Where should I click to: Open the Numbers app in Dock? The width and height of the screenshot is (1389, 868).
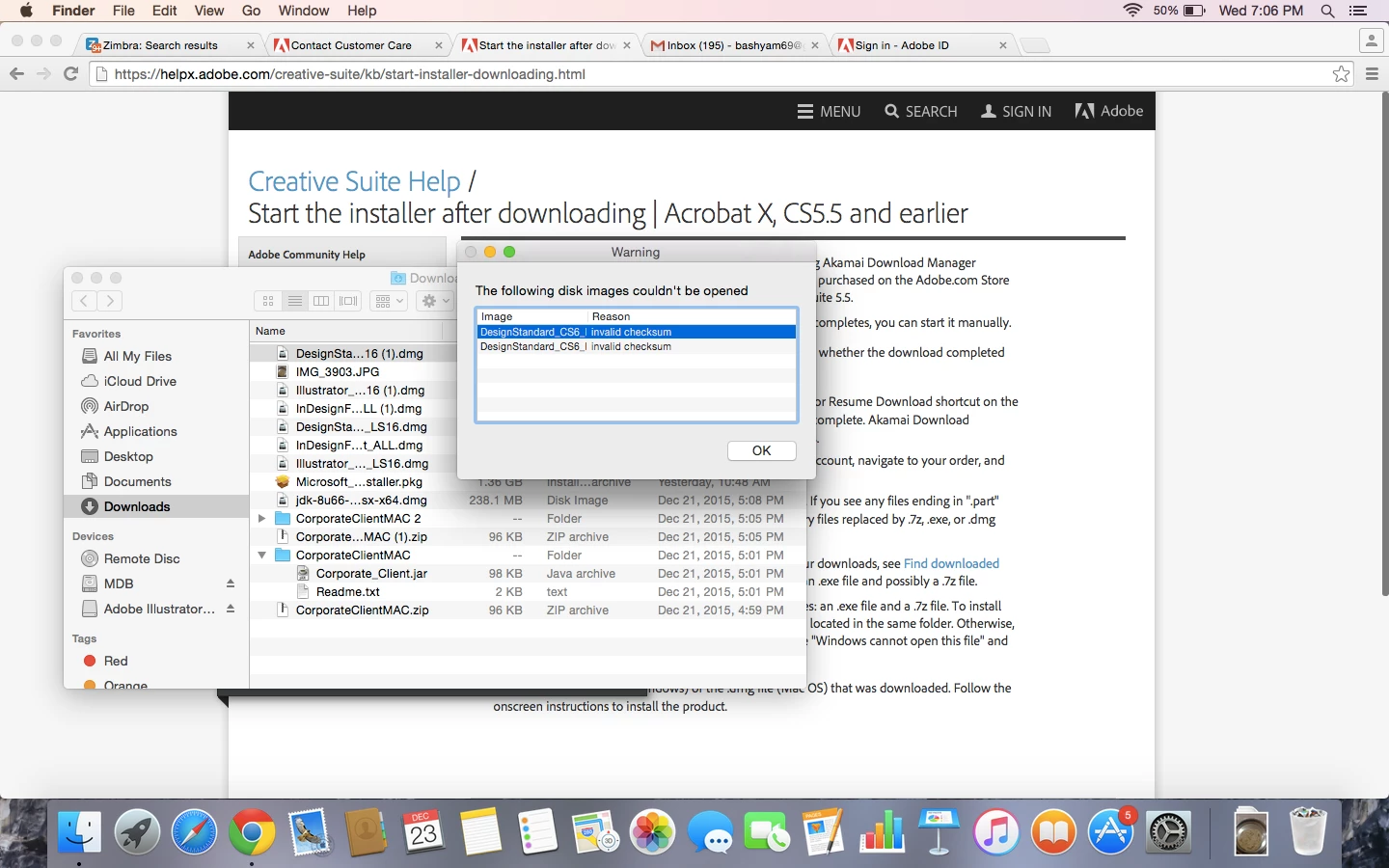click(x=882, y=831)
